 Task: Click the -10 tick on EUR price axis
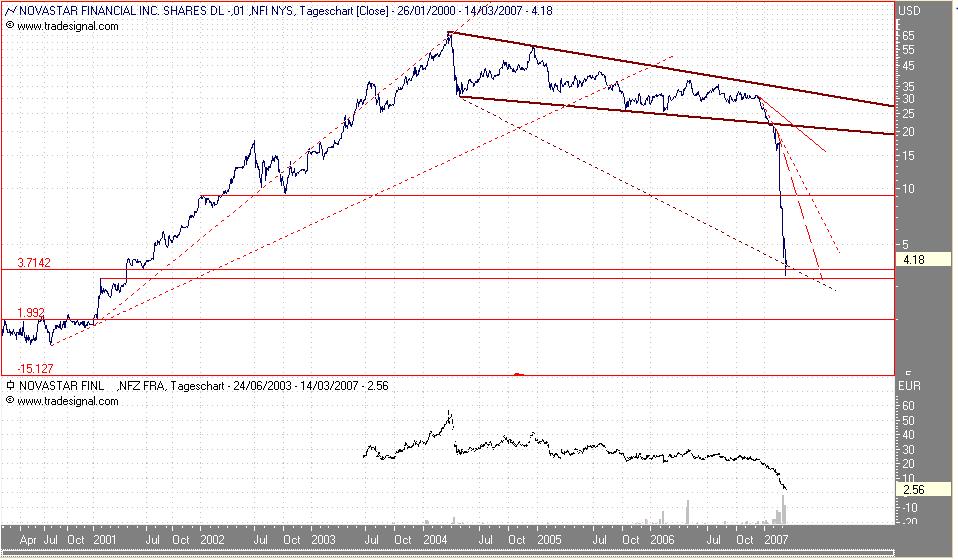[x=909, y=507]
